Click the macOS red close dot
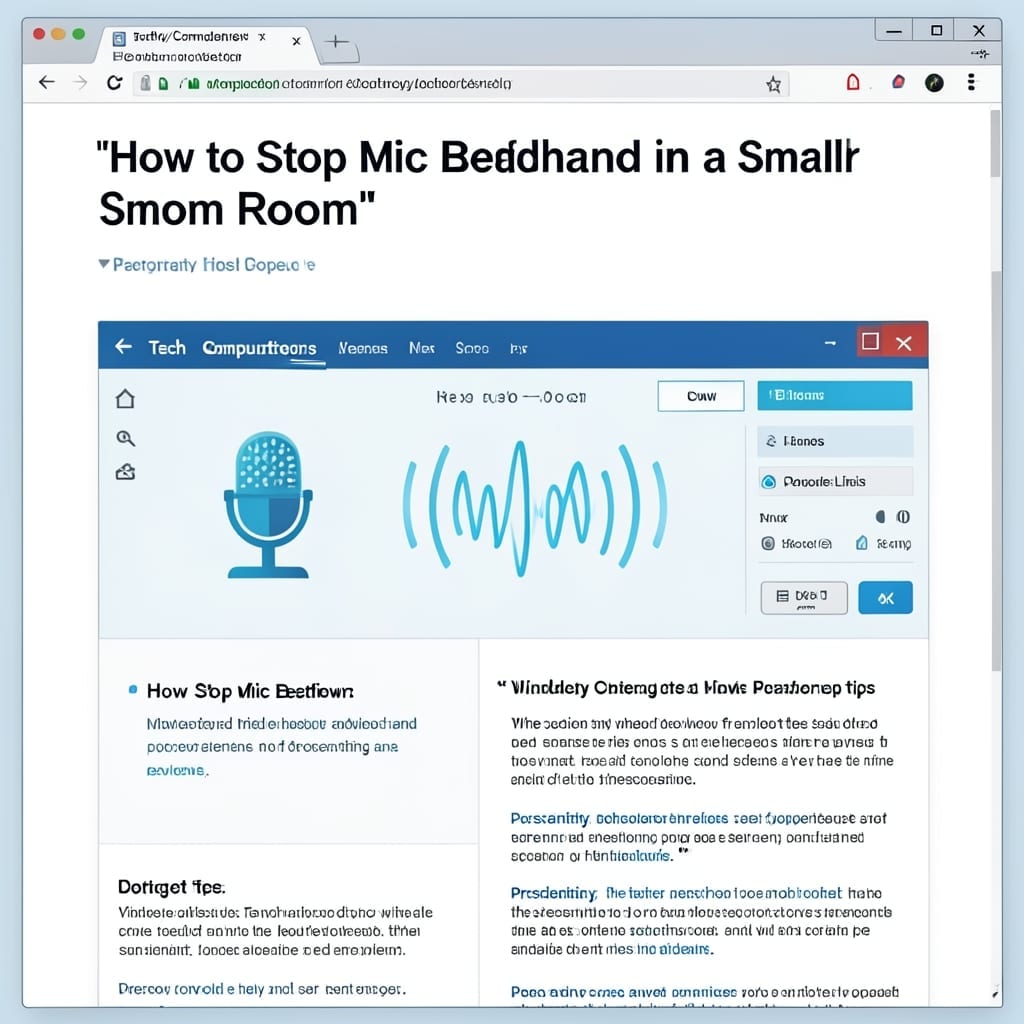The height and width of the screenshot is (1024, 1024). click(39, 34)
